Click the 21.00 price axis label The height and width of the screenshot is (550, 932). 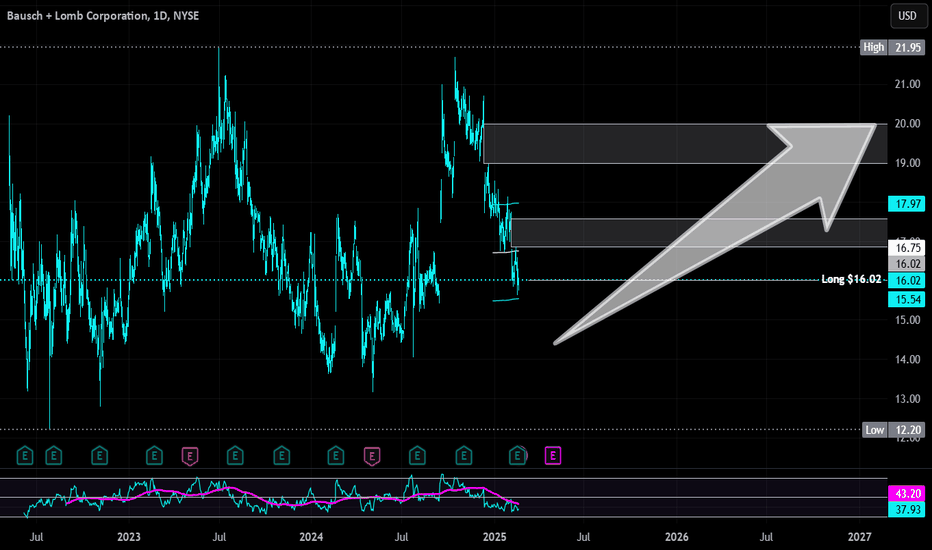click(907, 84)
